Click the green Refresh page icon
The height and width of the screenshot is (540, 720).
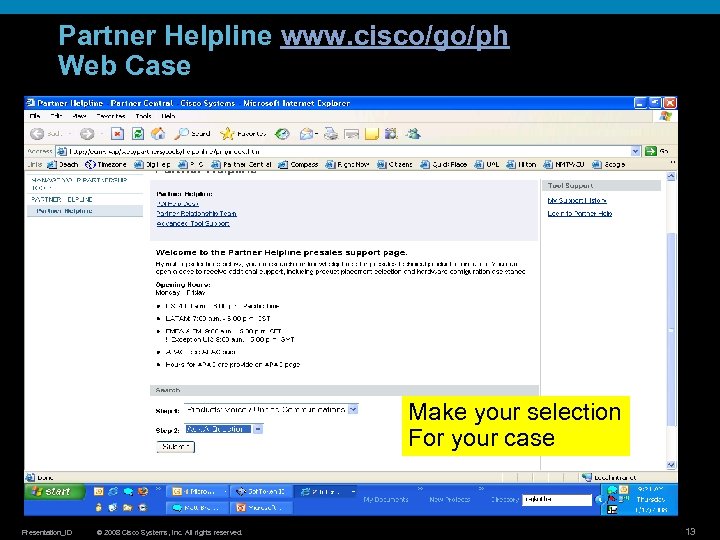[138, 134]
